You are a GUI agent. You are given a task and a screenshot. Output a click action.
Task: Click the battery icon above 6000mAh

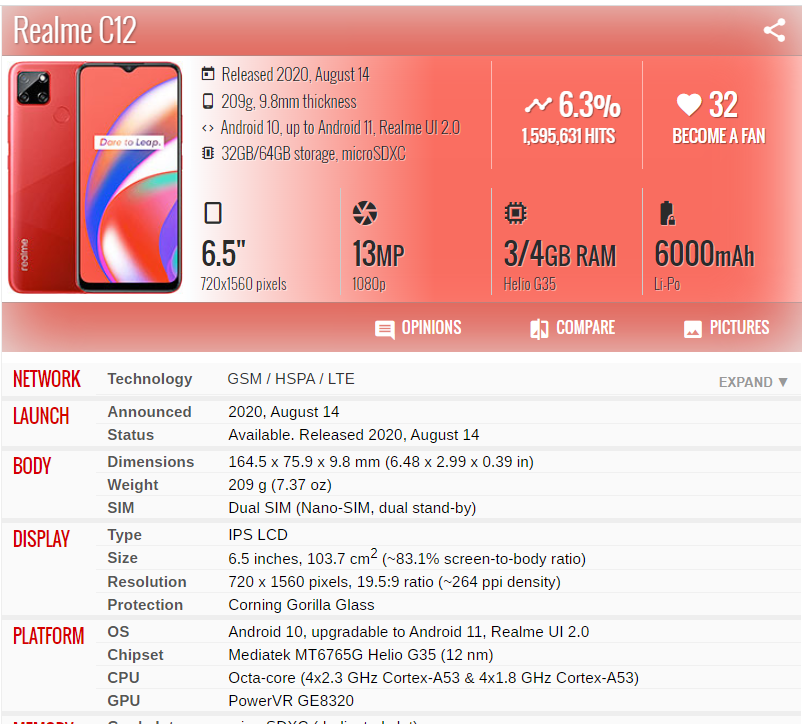[x=667, y=213]
